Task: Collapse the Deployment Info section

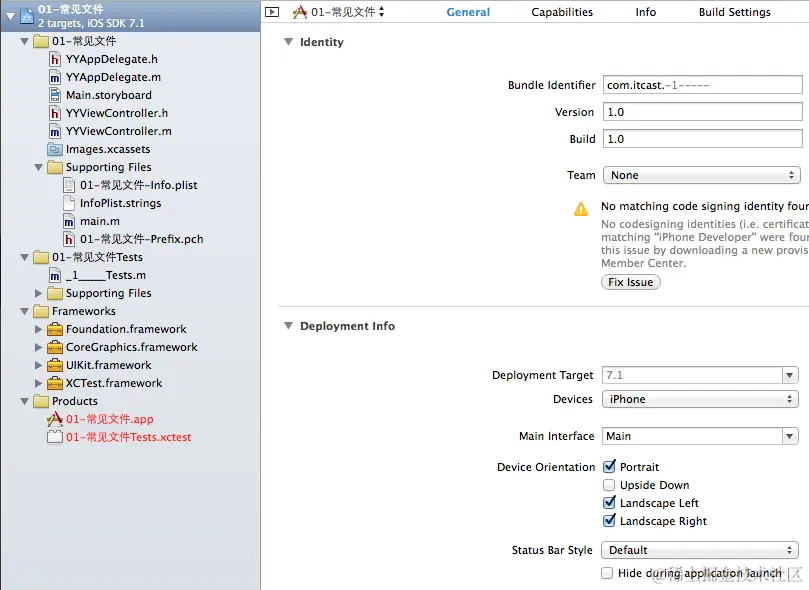Action: (x=288, y=326)
